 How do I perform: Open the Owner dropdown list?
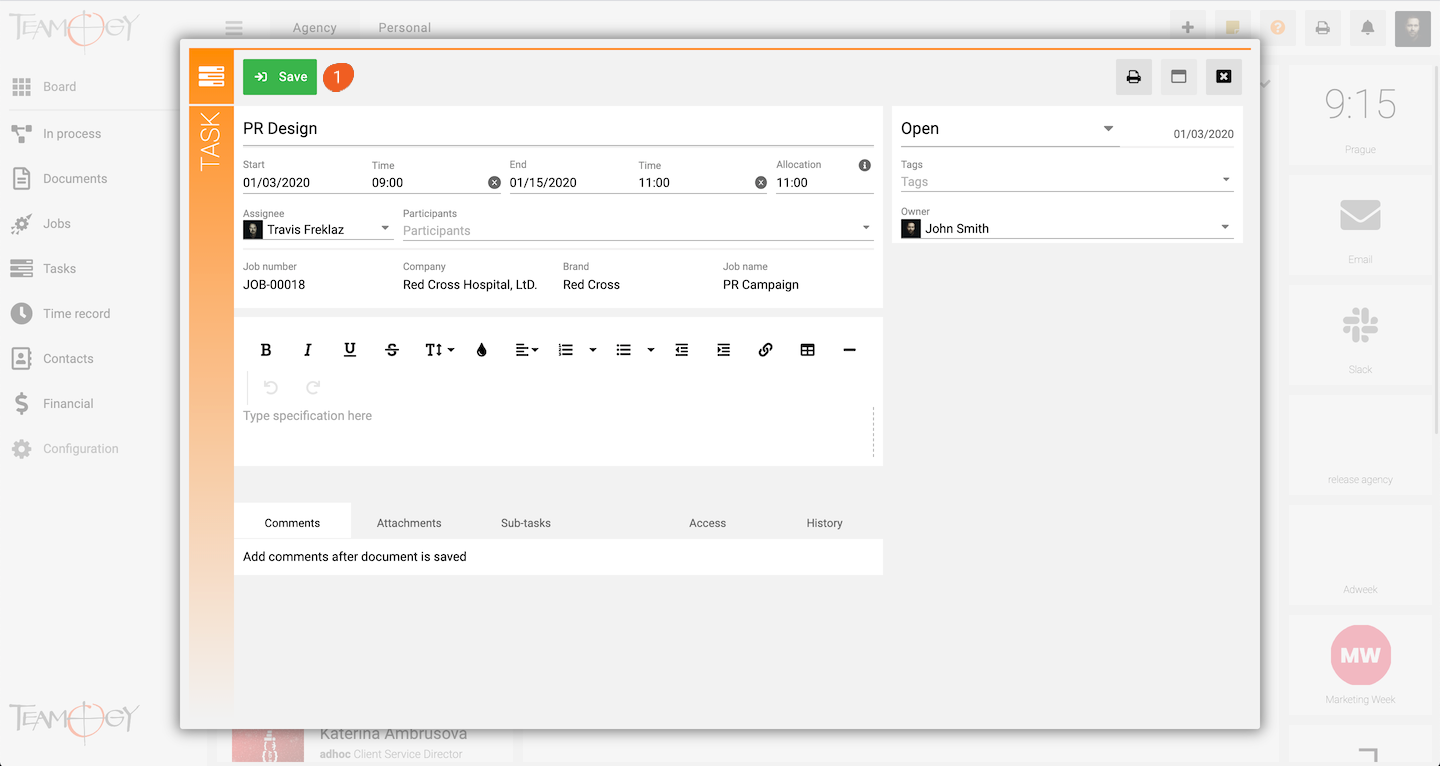[1225, 228]
